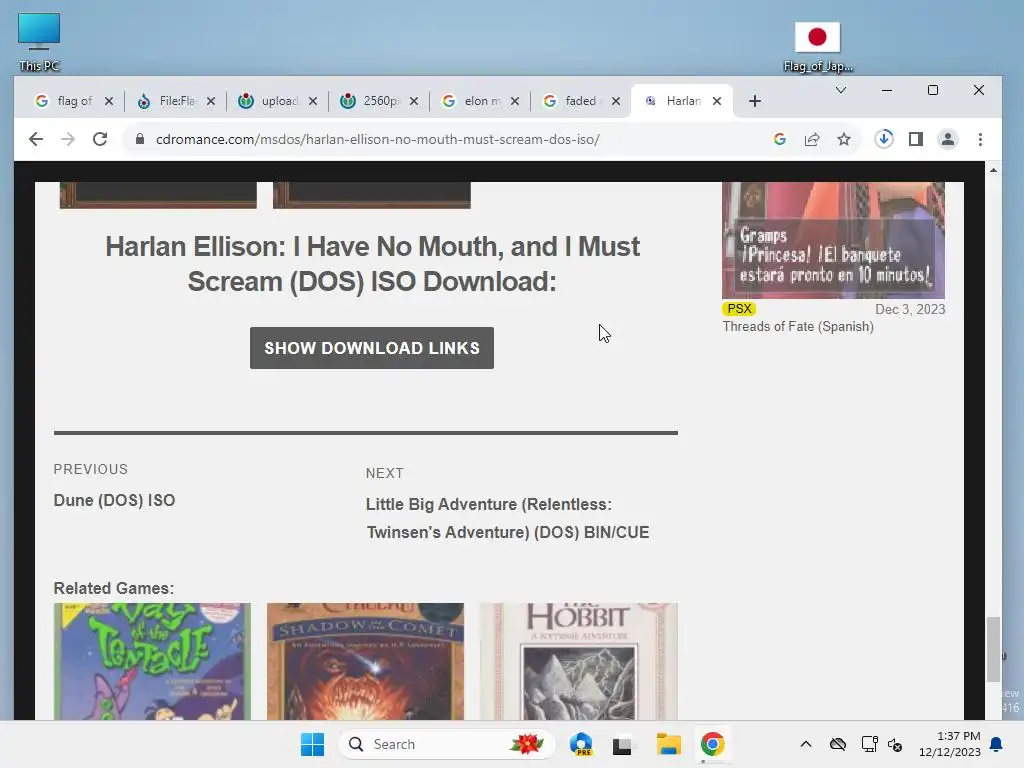Click the browser forward arrow
This screenshot has width=1024, height=768.
(68, 139)
